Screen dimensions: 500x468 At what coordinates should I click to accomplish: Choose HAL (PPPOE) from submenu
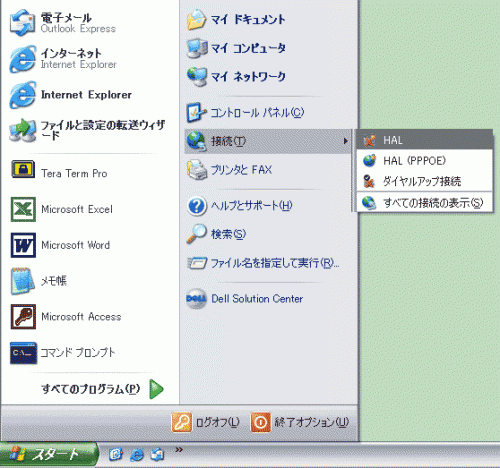(425, 161)
